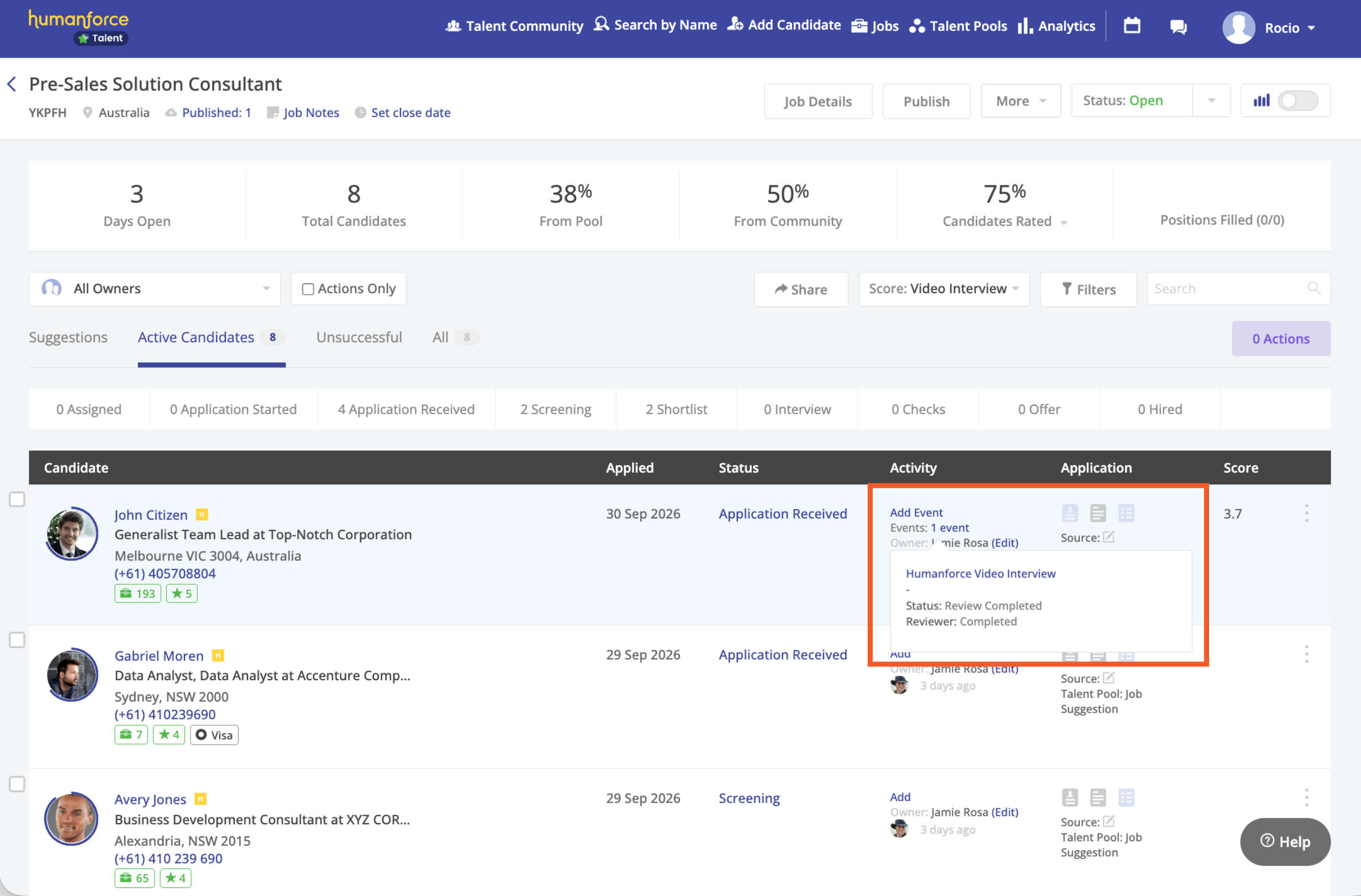Click the Publish button
Screen dimensions: 1361x896
[x=926, y=101]
